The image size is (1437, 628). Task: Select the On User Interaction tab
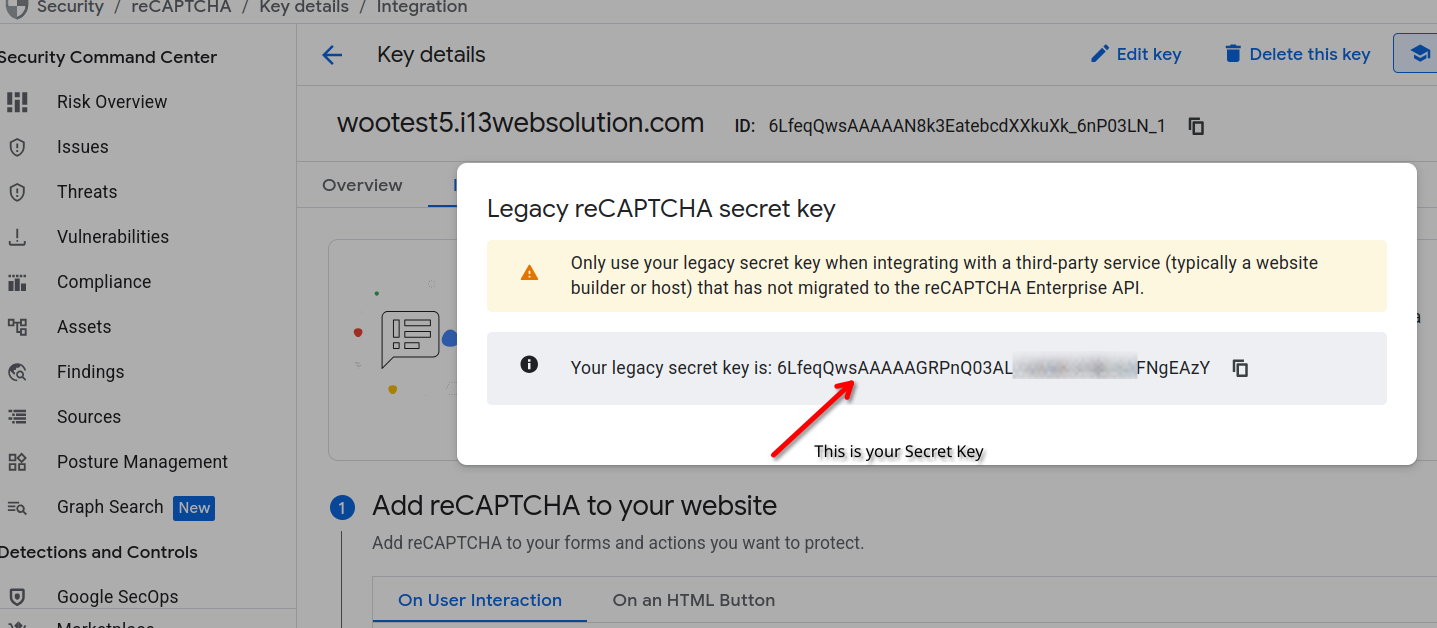coord(480,600)
